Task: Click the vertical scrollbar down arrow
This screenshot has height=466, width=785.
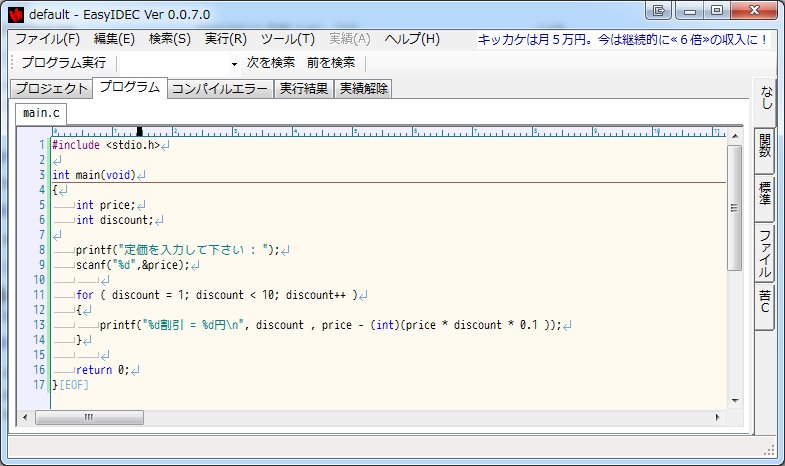Action: point(735,401)
